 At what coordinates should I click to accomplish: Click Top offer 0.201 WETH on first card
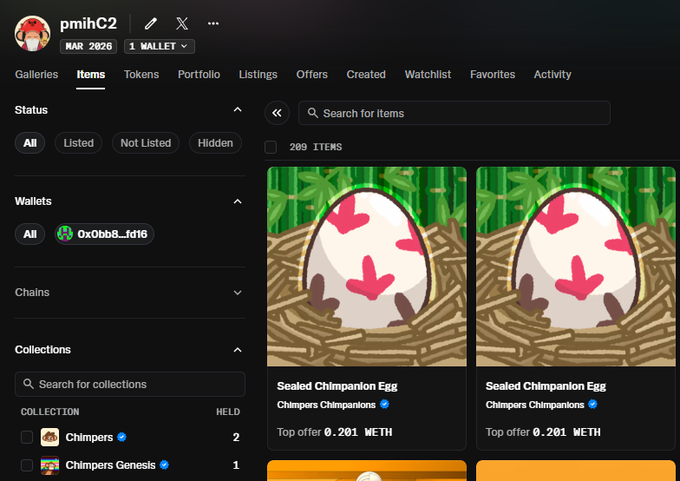coord(334,432)
